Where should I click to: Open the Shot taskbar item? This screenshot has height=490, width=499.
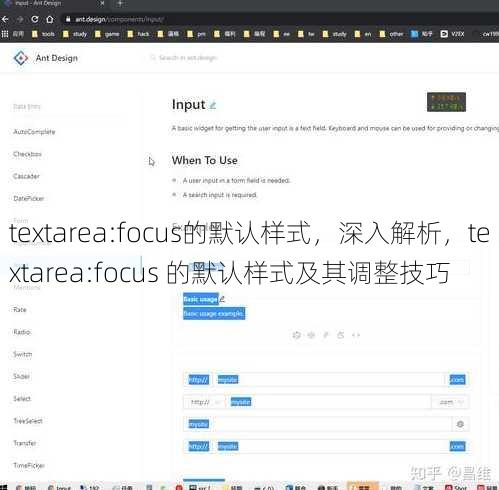coord(457,487)
